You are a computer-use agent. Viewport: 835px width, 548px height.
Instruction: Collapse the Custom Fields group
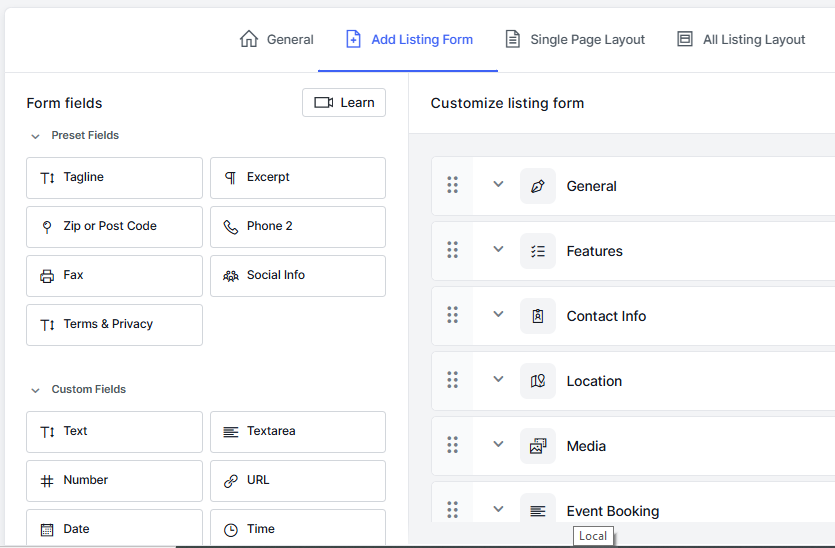click(x=36, y=390)
